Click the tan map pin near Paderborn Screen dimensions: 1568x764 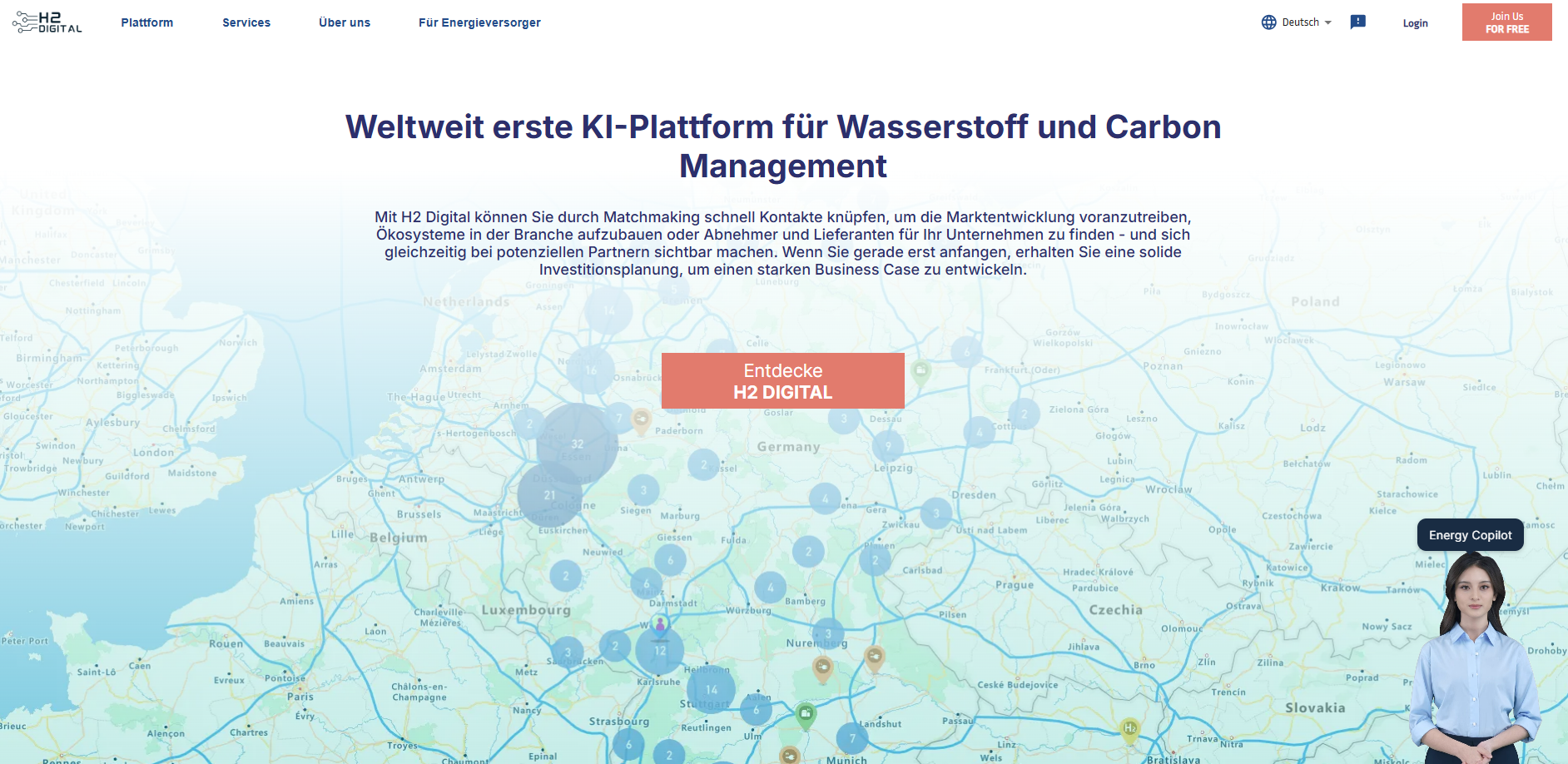click(641, 419)
